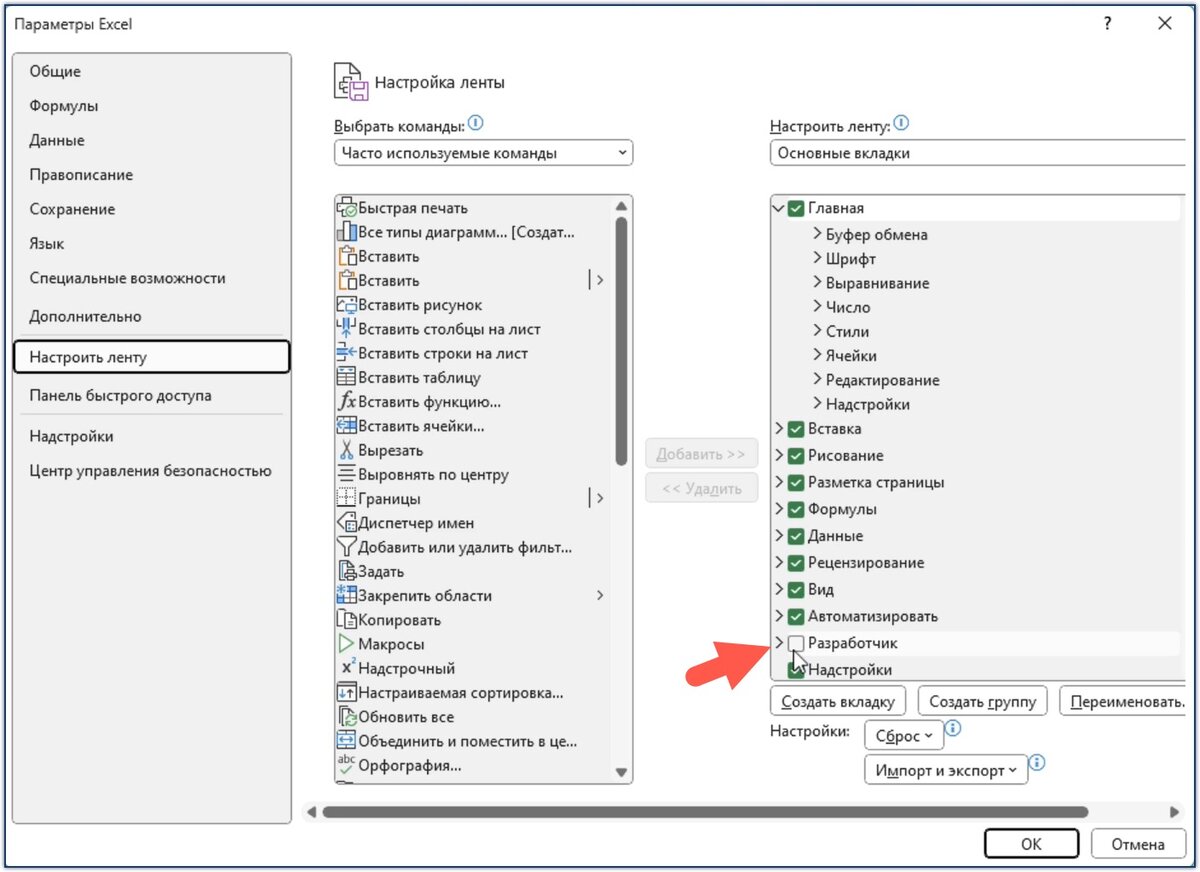This screenshot has height=872, width=1200.
Task: Toggle the Рецензирование checkbox
Action: coord(796,563)
